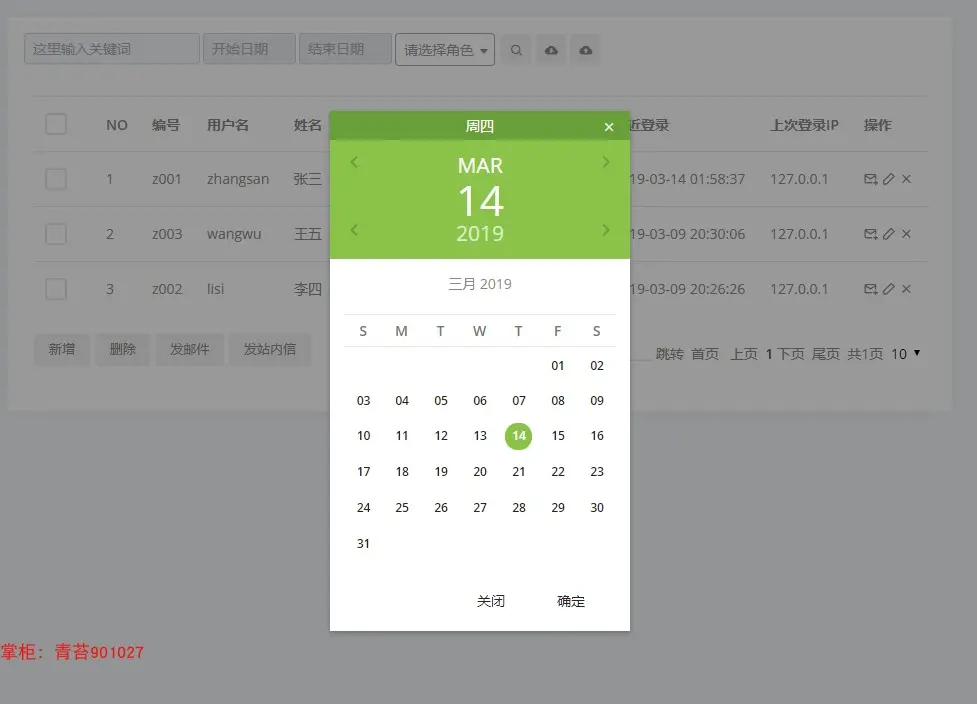Click the 发站内信 button

point(270,350)
